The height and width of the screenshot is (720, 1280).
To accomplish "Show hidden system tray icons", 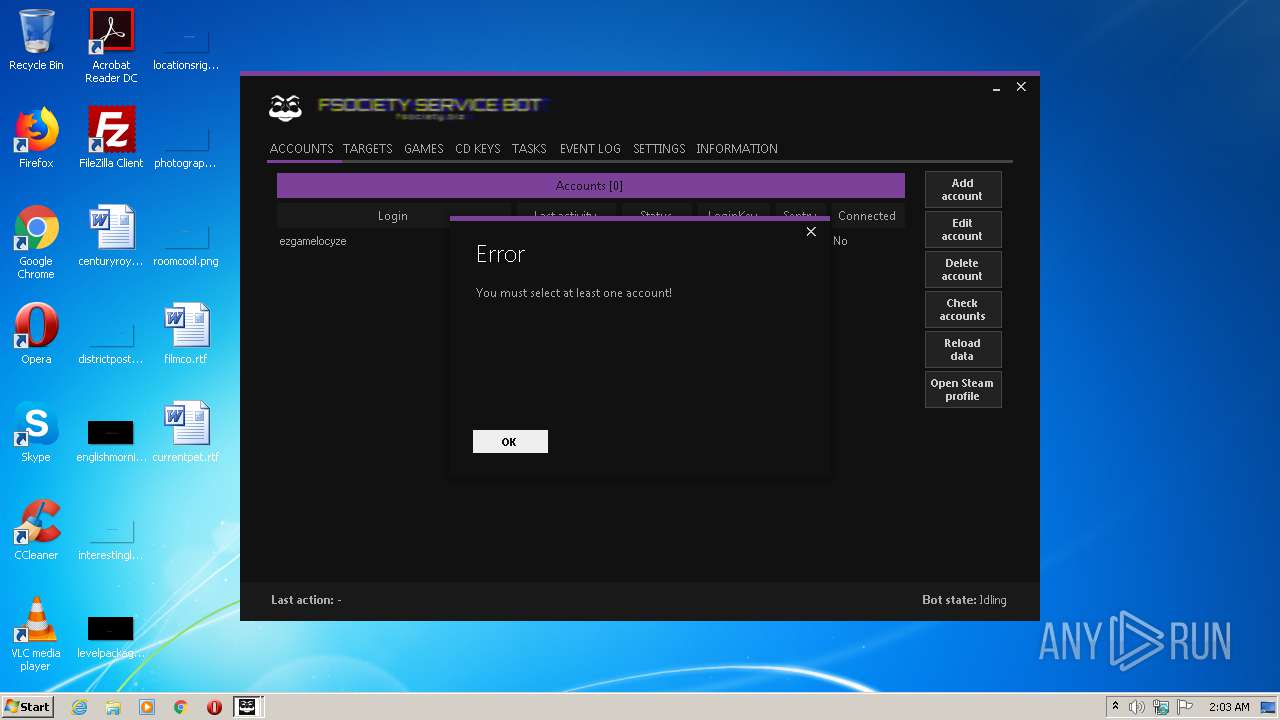I will (x=1115, y=707).
